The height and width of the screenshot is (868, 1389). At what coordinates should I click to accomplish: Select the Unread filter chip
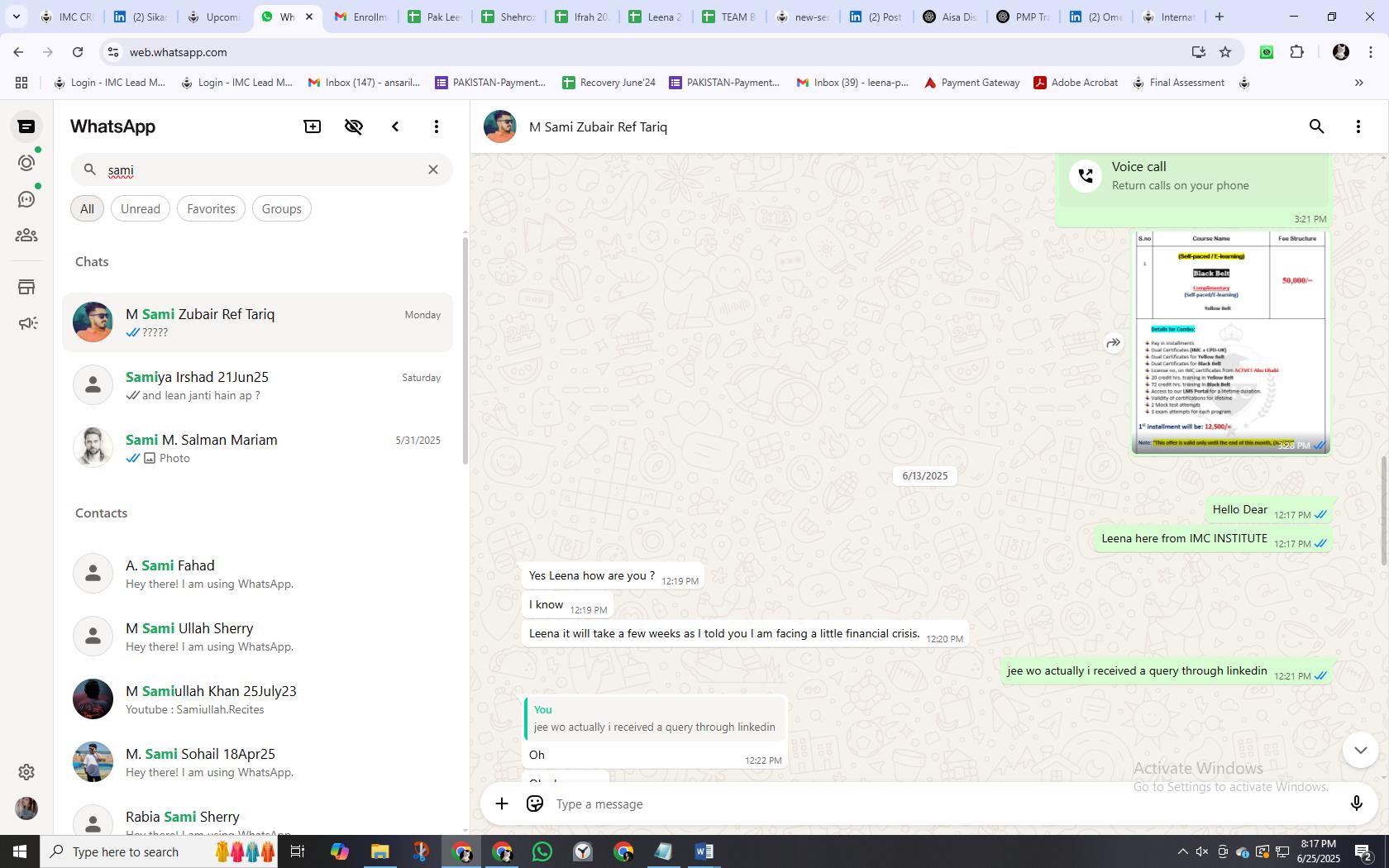(141, 209)
